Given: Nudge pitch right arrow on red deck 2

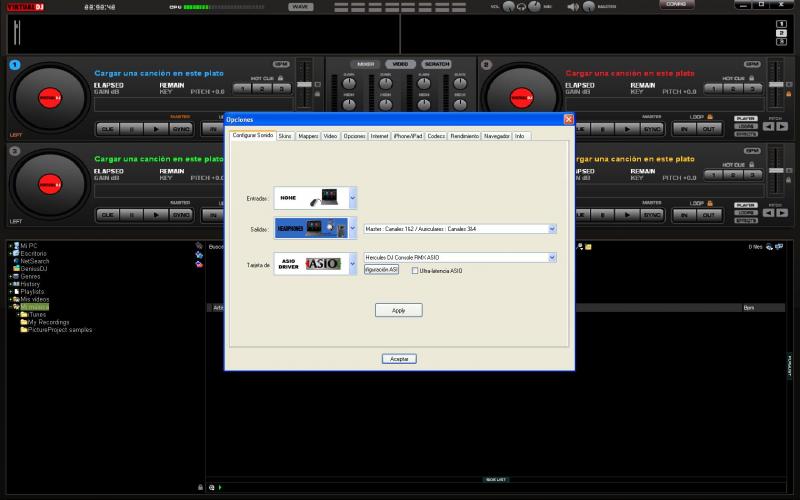Looking at the screenshot, I should (782, 127).
